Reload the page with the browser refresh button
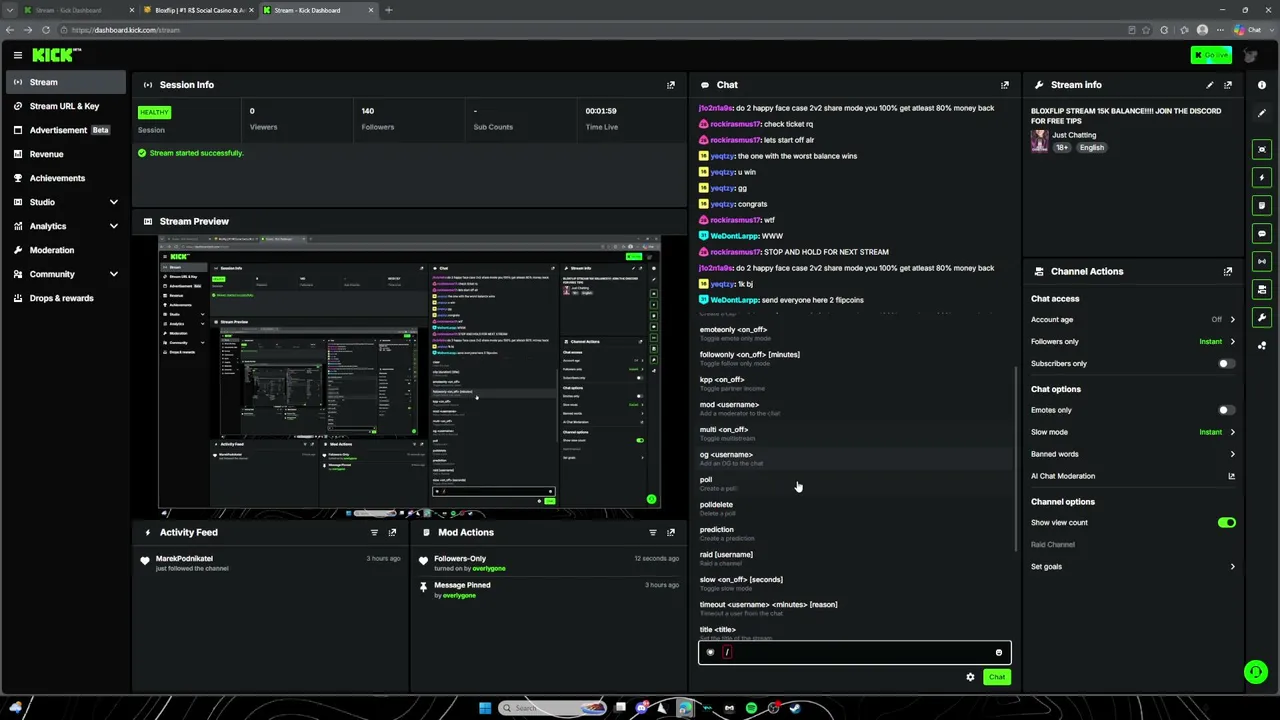Screen dimensions: 1280x720 [x=45, y=30]
